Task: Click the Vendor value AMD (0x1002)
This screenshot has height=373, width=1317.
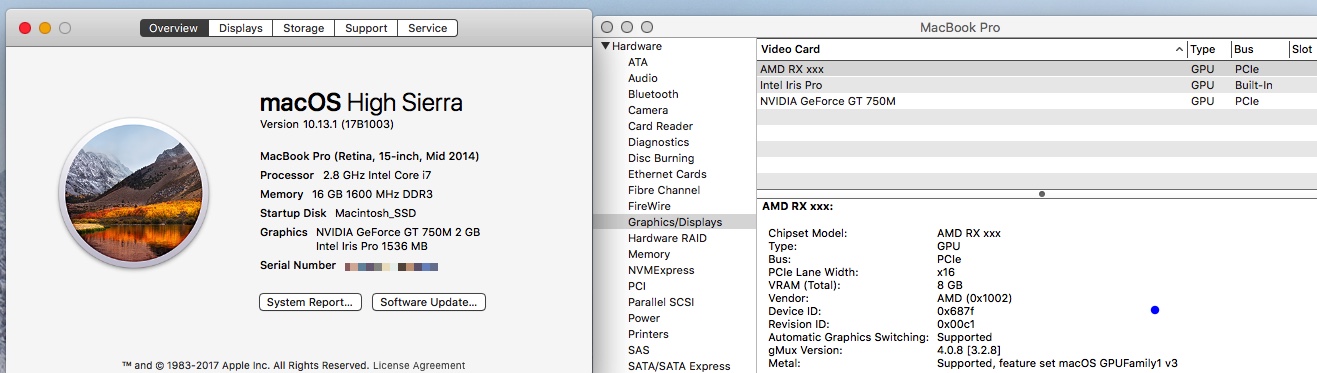Action: tap(975, 298)
